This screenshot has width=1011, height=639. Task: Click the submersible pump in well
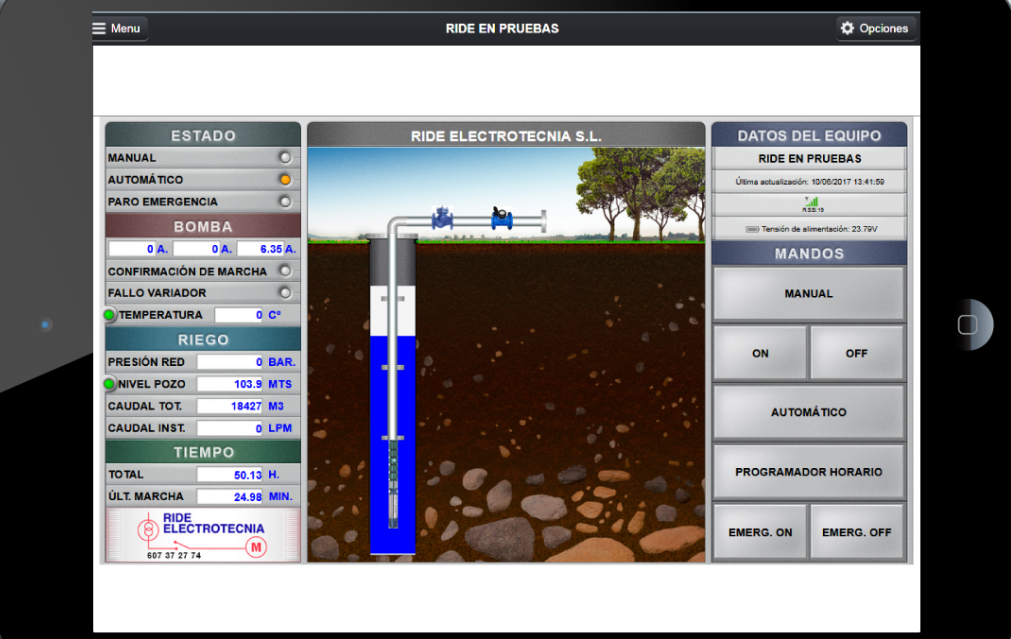point(393,484)
